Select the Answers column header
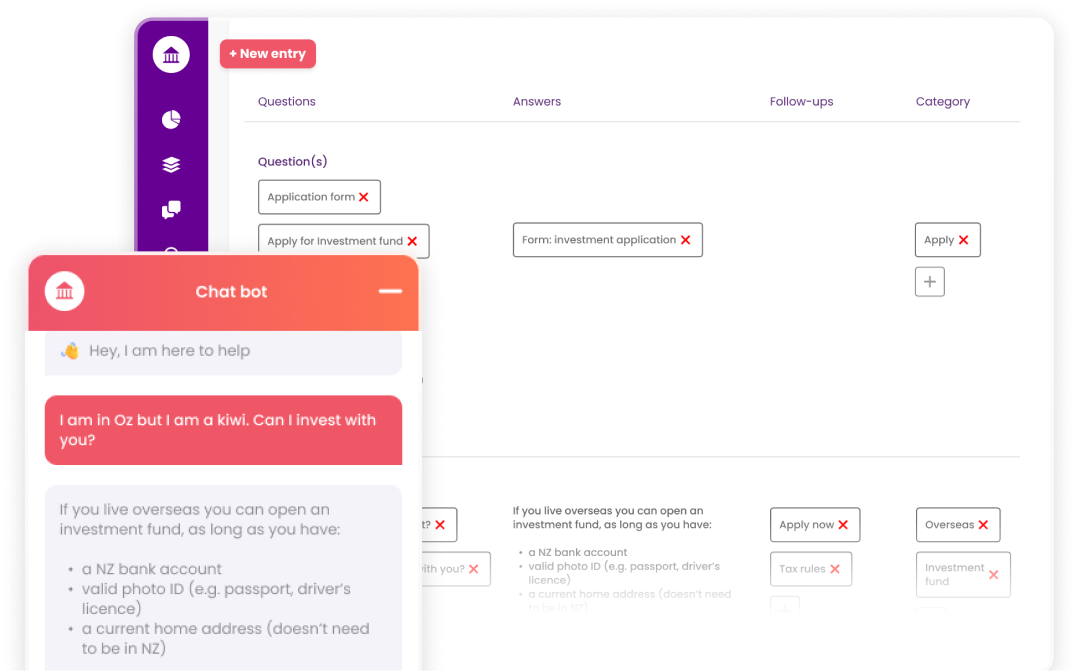 537,101
